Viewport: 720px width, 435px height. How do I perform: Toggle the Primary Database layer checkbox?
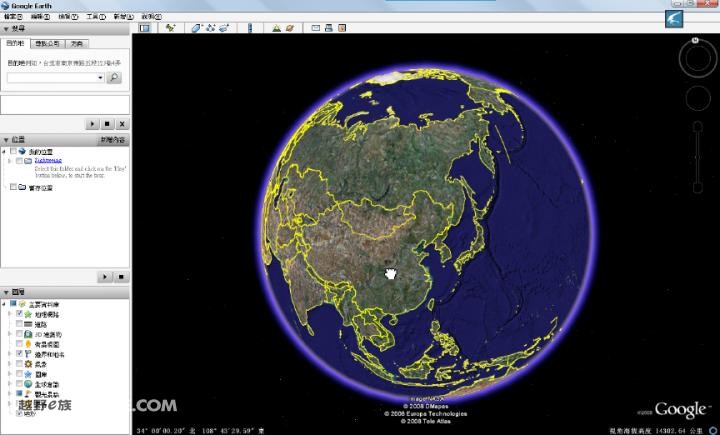click(x=13, y=304)
